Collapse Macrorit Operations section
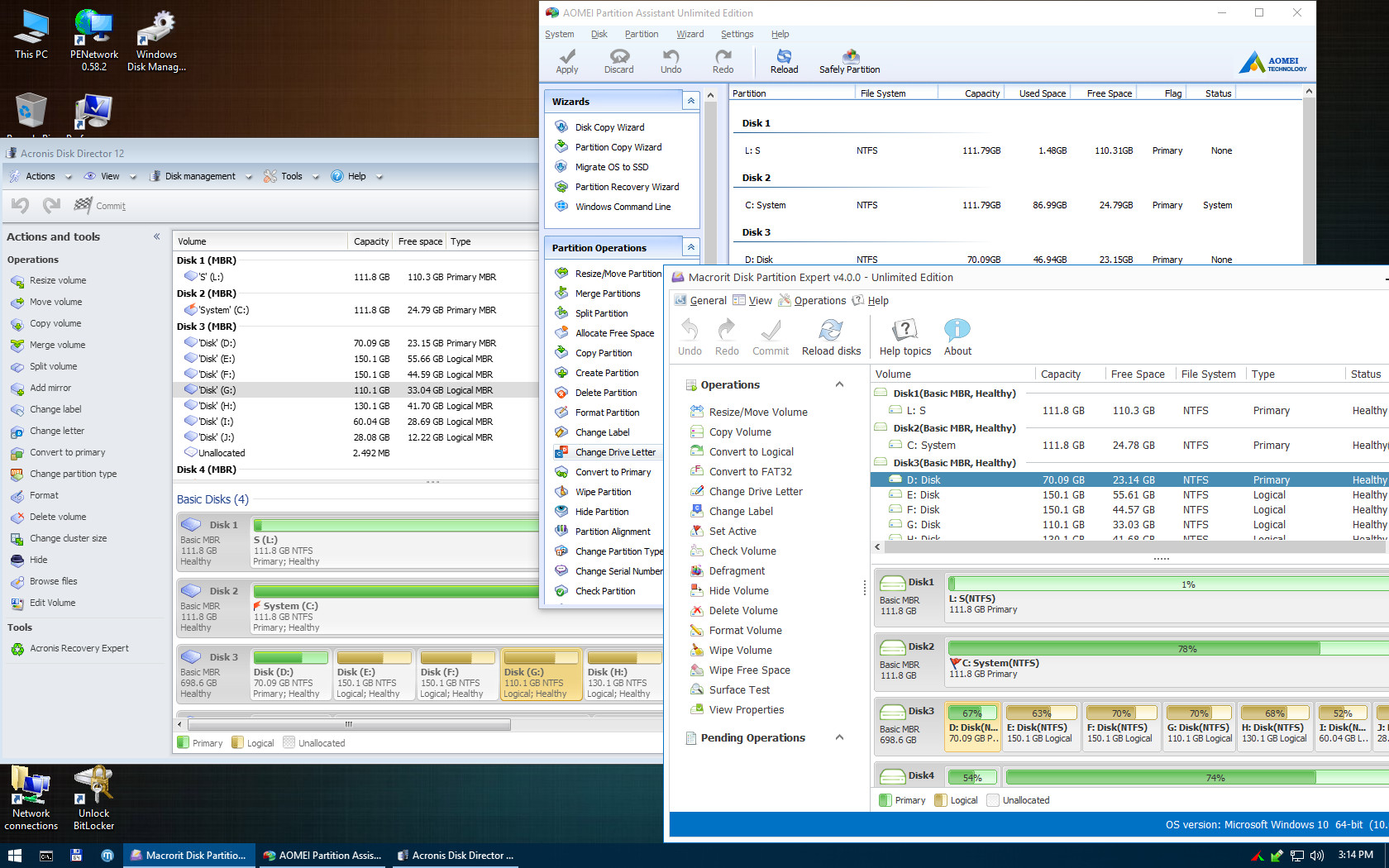The image size is (1389, 868). pyautogui.click(x=839, y=384)
